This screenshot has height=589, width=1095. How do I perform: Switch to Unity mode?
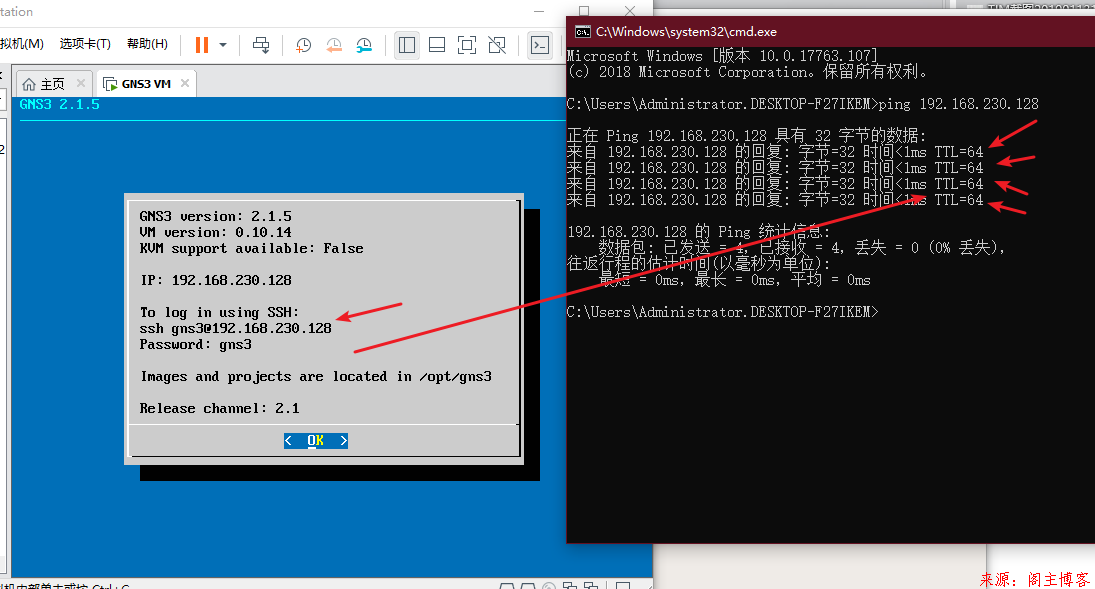tap(497, 45)
